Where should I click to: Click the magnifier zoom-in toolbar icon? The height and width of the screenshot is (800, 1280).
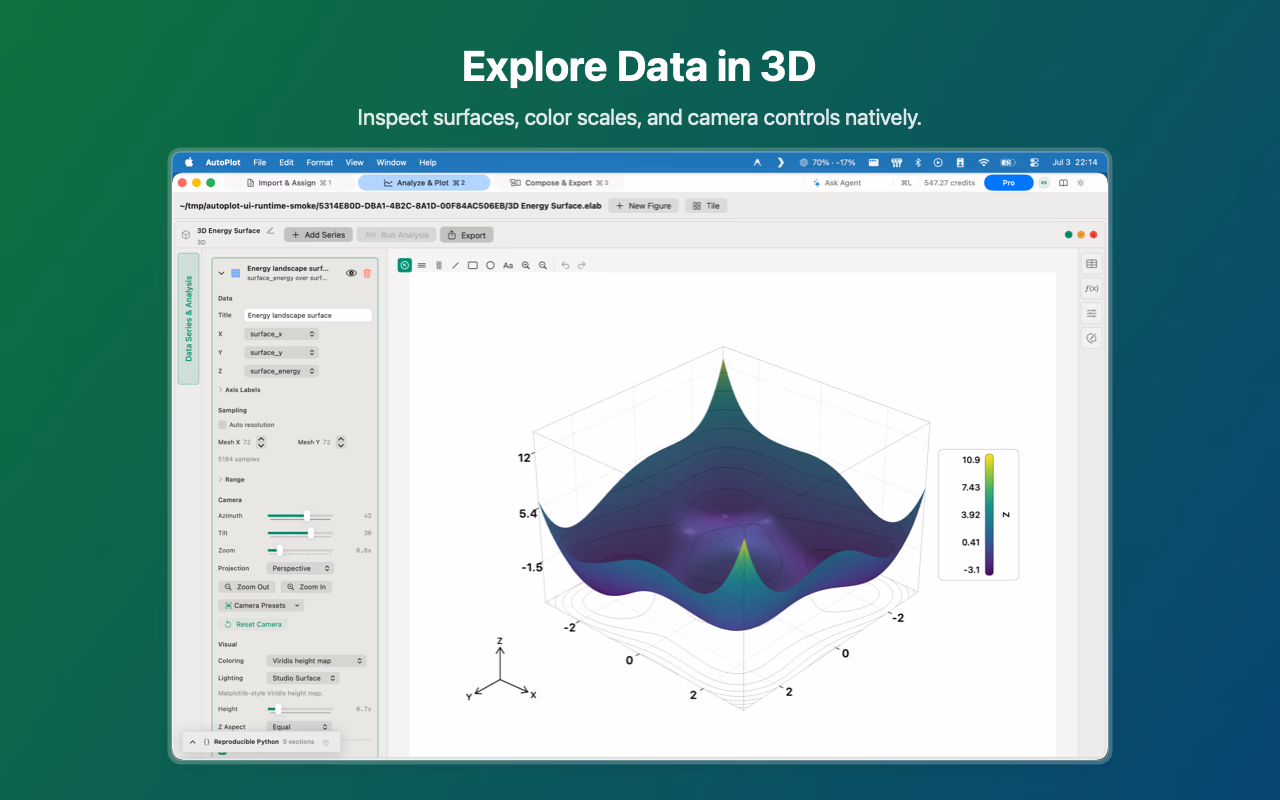[x=526, y=265]
